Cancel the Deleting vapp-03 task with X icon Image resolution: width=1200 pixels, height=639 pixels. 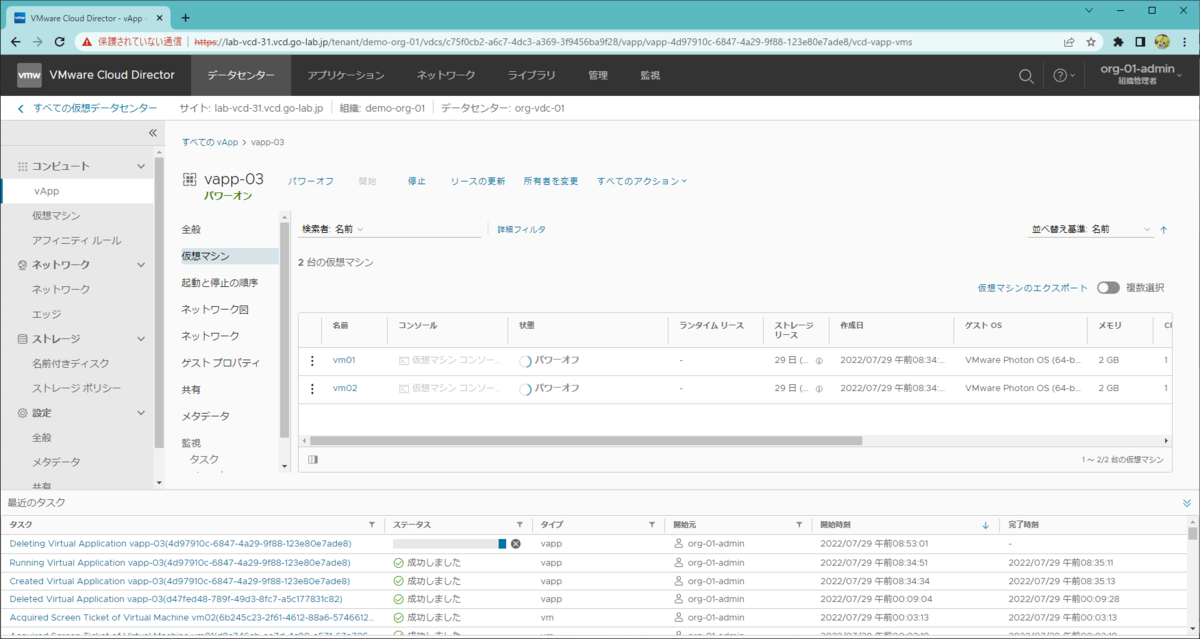(516, 543)
